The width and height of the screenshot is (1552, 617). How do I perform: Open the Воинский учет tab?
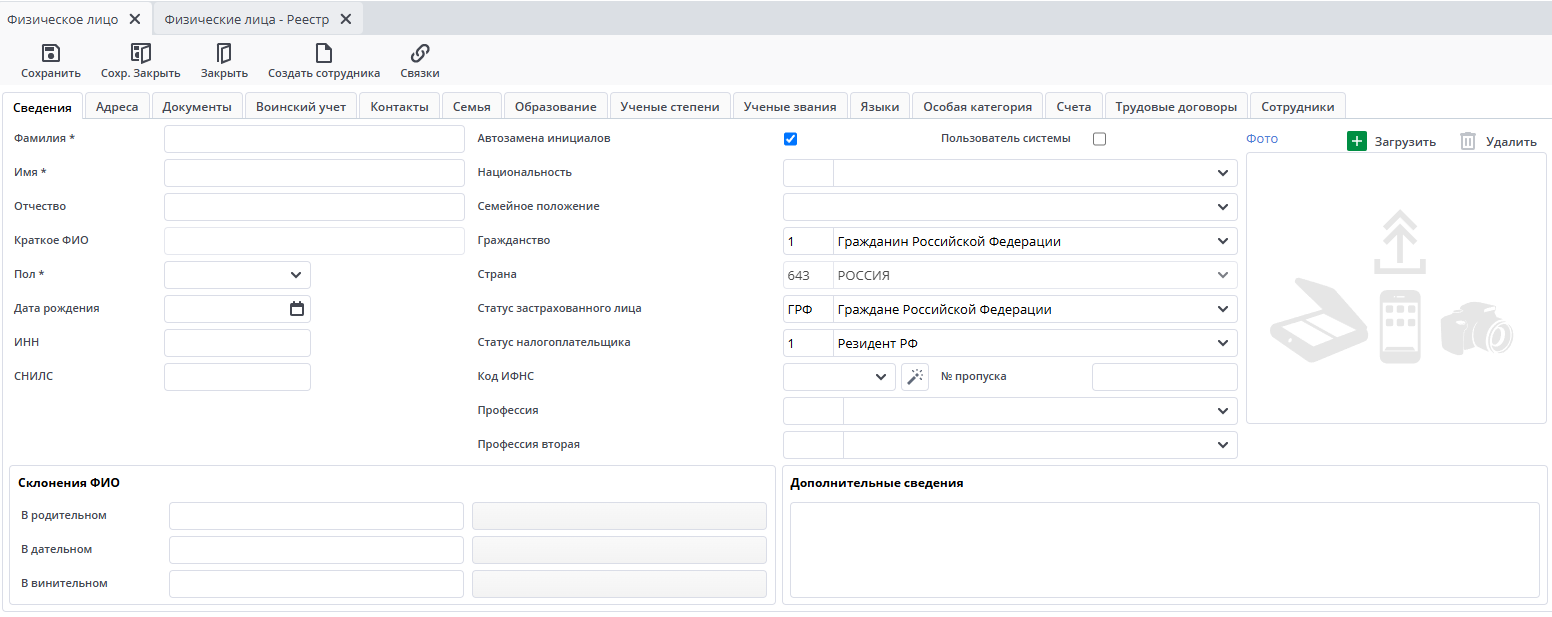click(301, 107)
